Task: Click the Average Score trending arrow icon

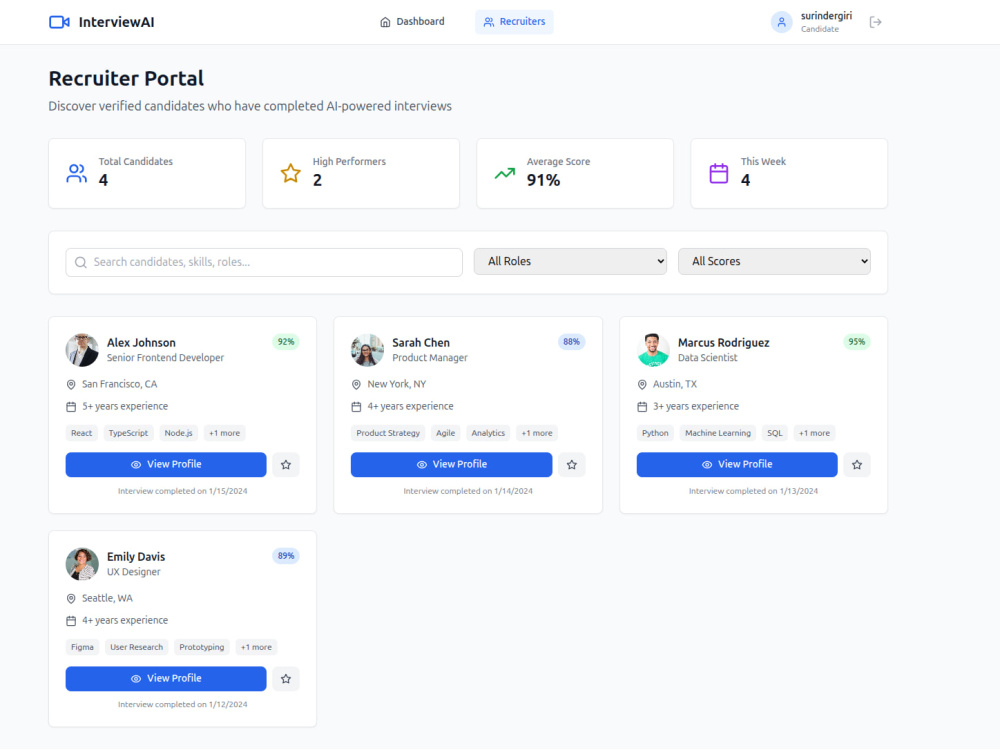Action: point(505,173)
